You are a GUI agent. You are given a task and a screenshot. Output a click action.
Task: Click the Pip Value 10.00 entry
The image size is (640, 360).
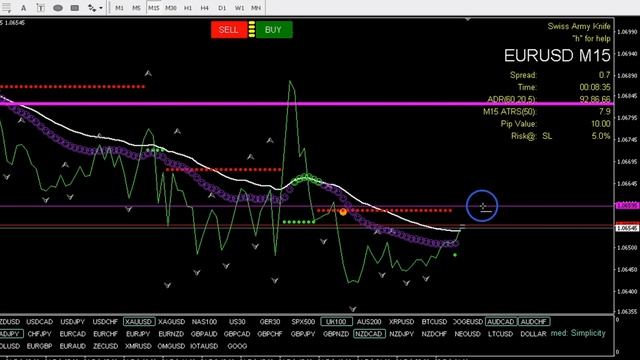coord(600,124)
